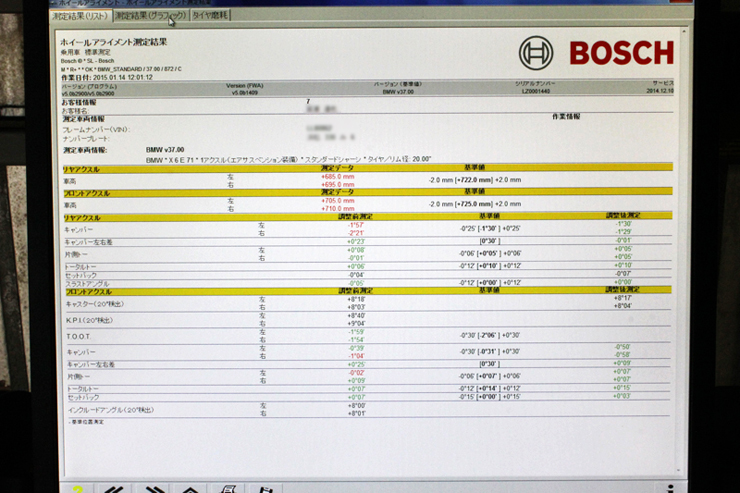The width and height of the screenshot is (740, 493).
Task: Click post-adjustment front camber value -0°58'
Action: tap(622, 355)
